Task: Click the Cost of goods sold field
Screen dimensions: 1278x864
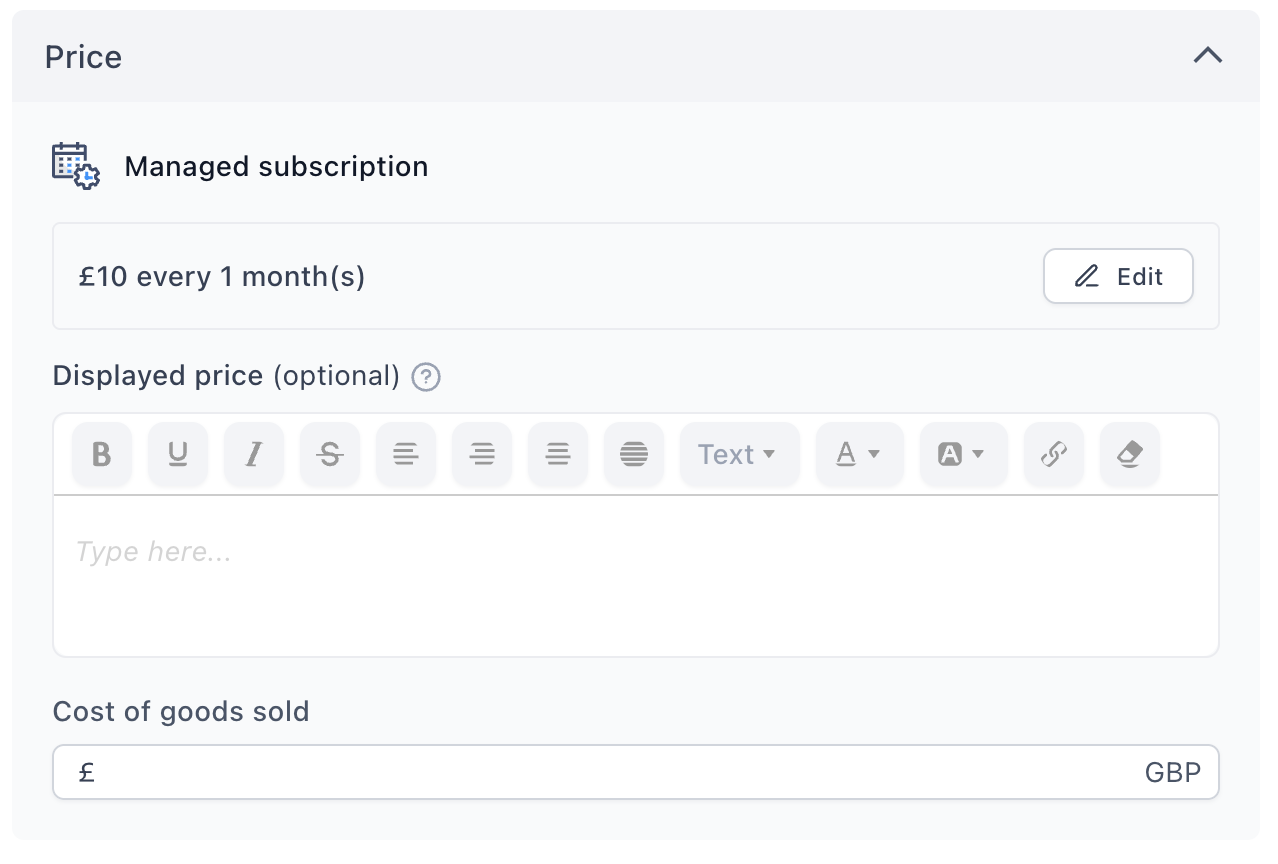Action: [x=636, y=772]
